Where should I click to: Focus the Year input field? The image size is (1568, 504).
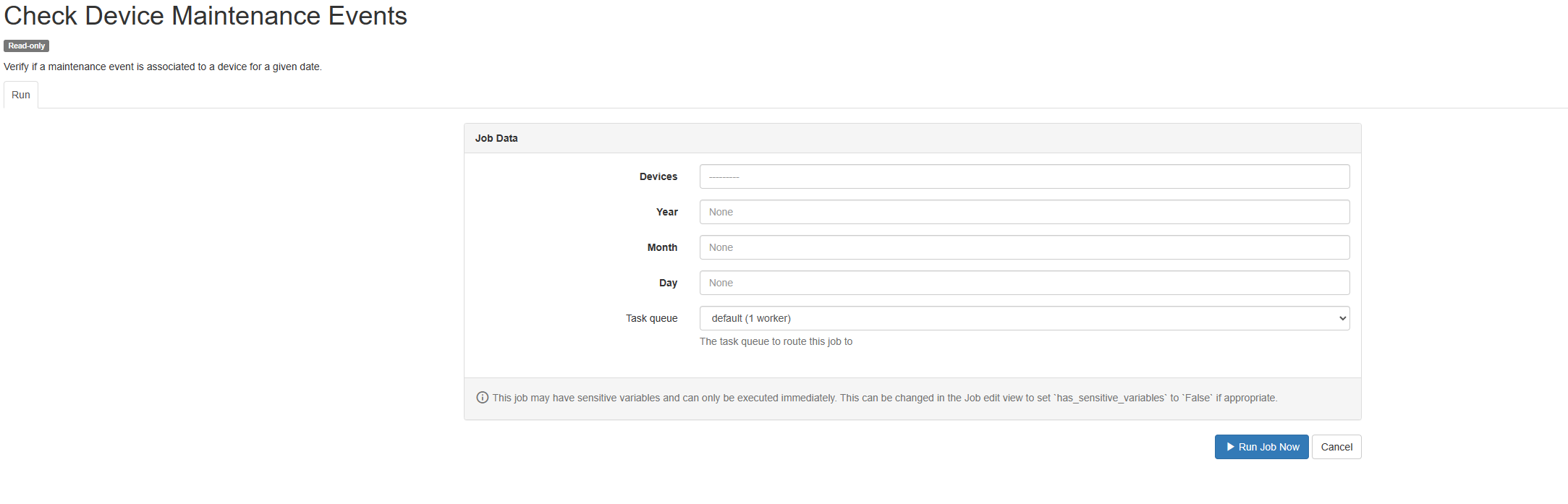coord(1025,212)
